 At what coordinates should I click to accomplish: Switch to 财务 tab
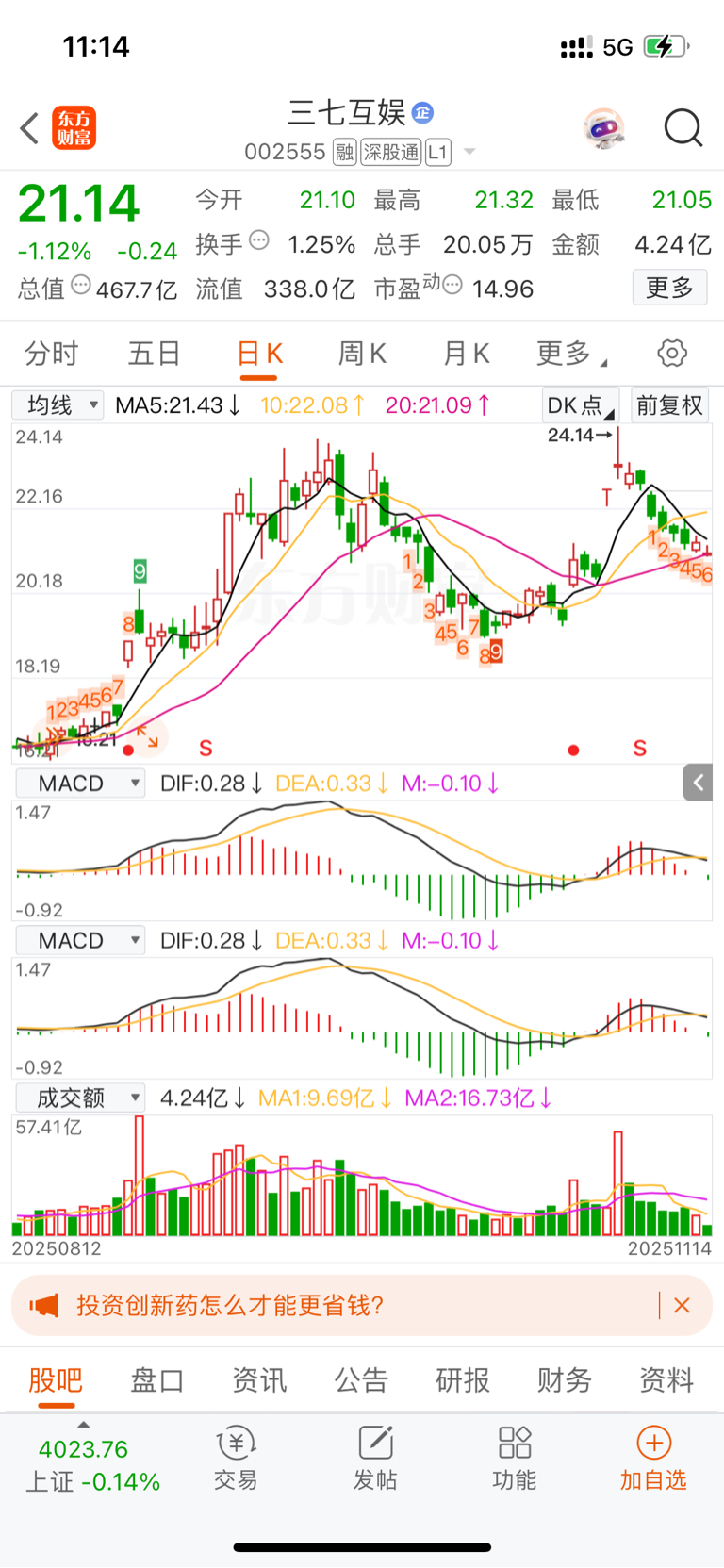[565, 1380]
